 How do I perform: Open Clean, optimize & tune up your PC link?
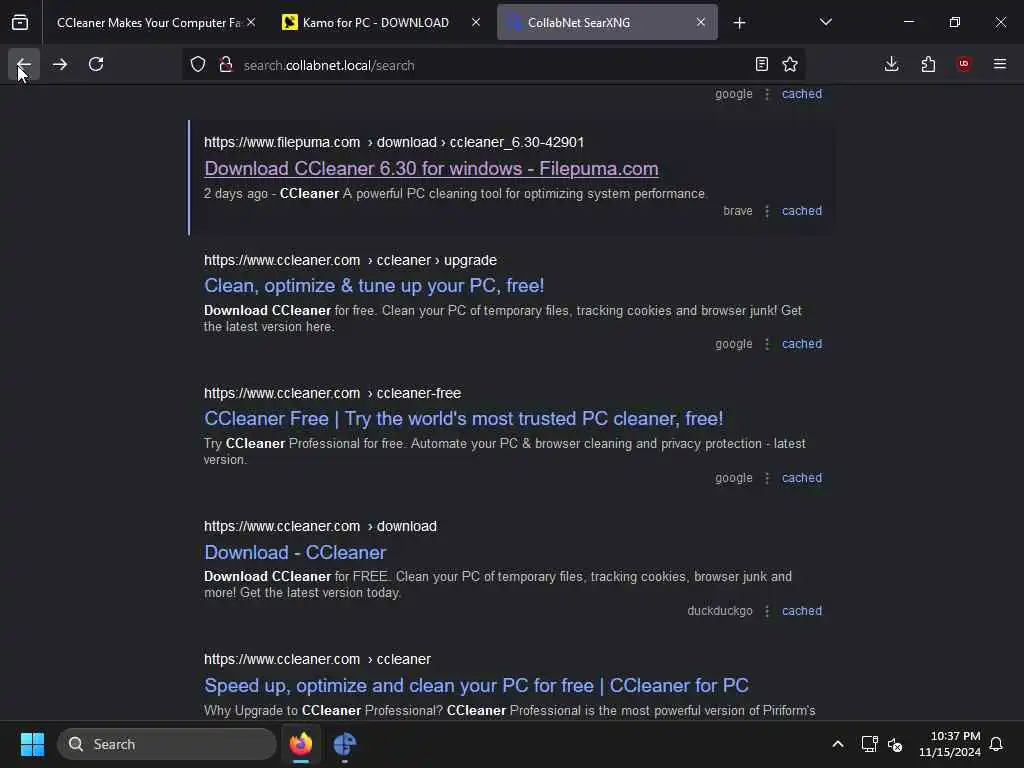click(374, 285)
